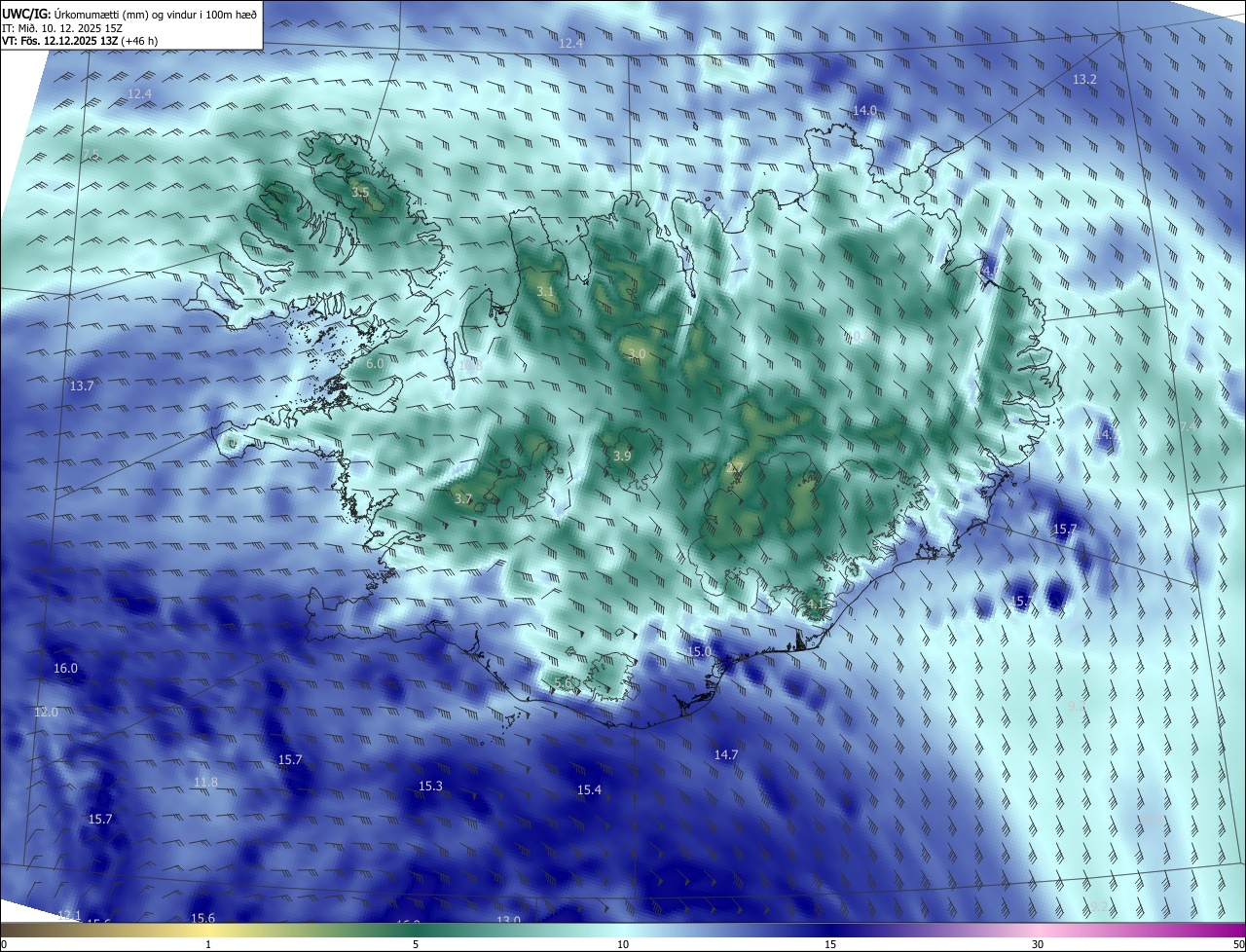Click the '14.0' value label
Screen dimensions: 1246x952
tap(864, 111)
